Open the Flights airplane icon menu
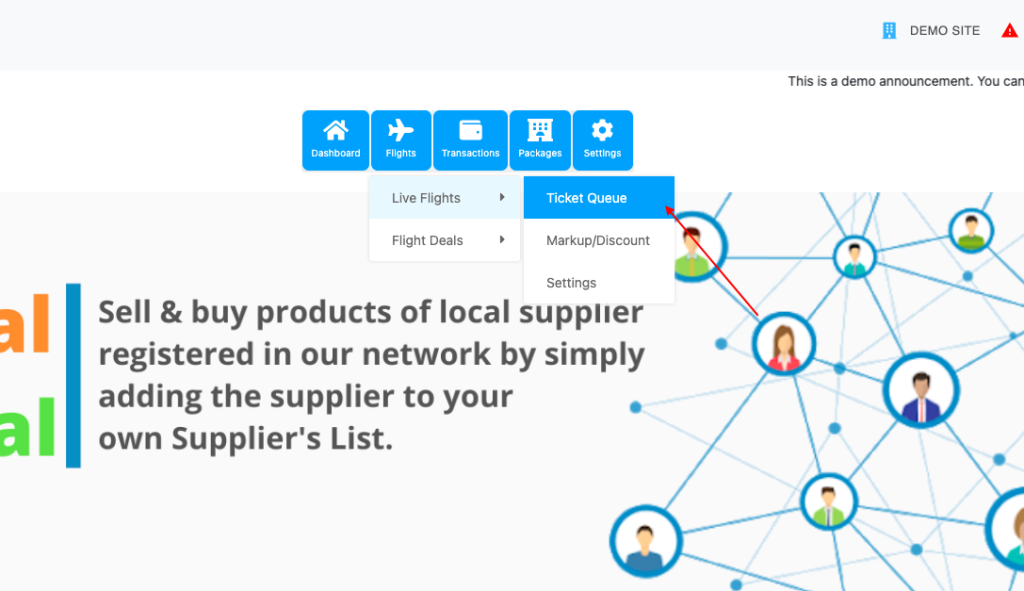The width and height of the screenshot is (1024, 591). (x=400, y=131)
